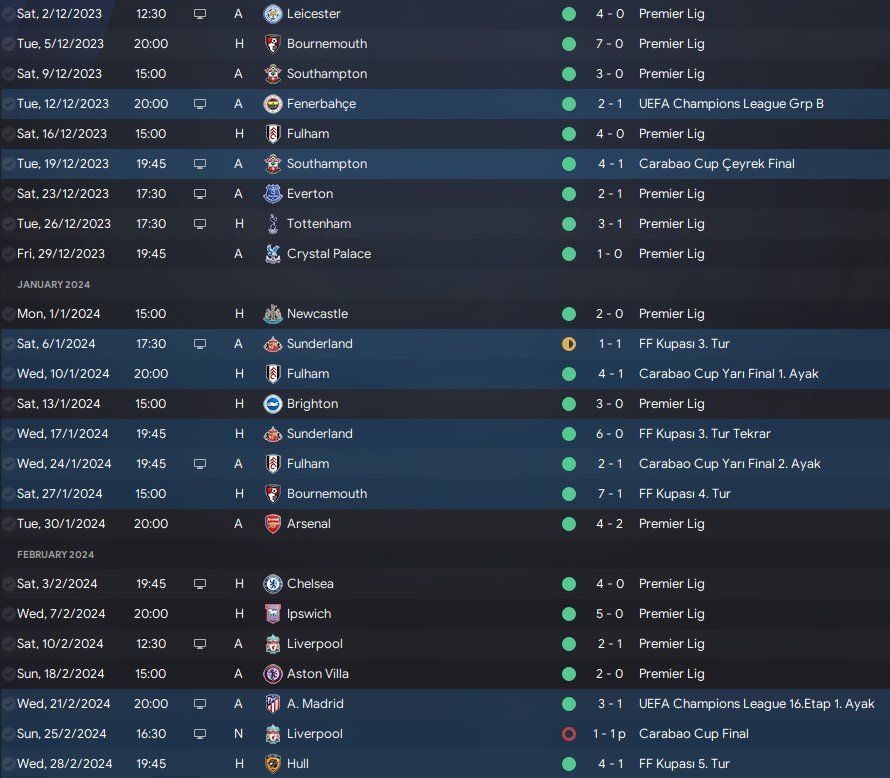Click the Chelsea club badge
Screen dimensions: 890x778
[273, 584]
